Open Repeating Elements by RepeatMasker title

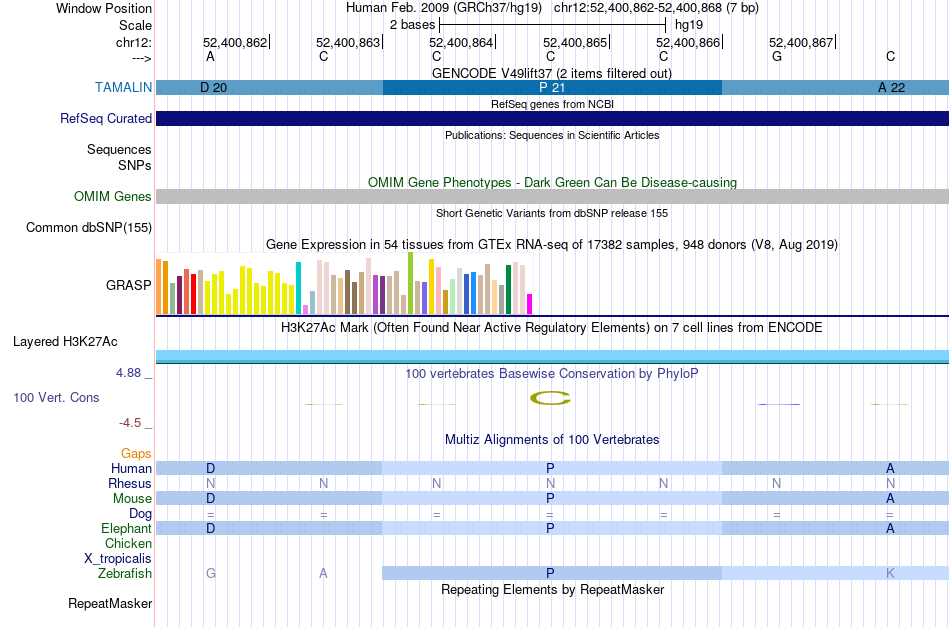point(552,589)
